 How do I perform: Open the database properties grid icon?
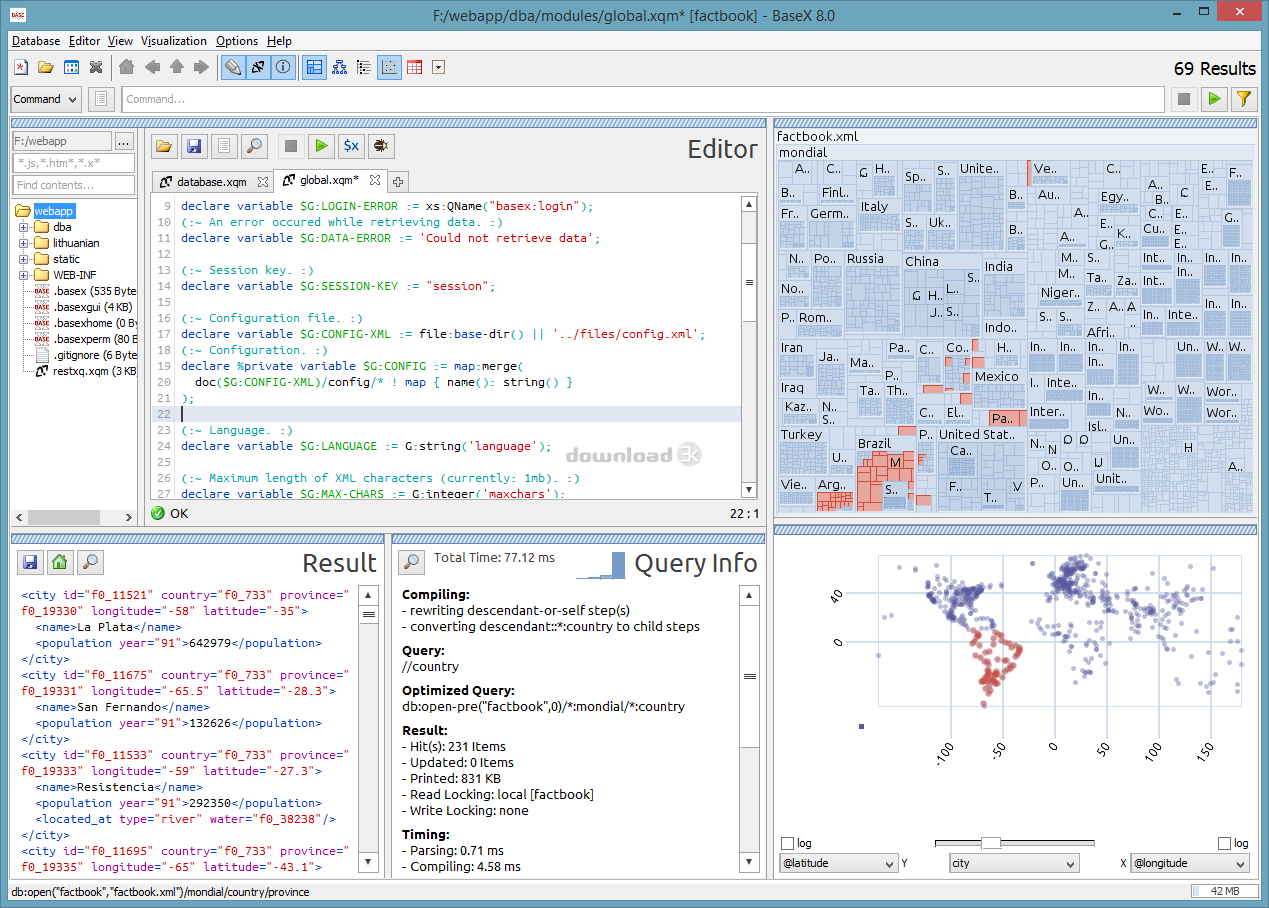tap(71, 68)
